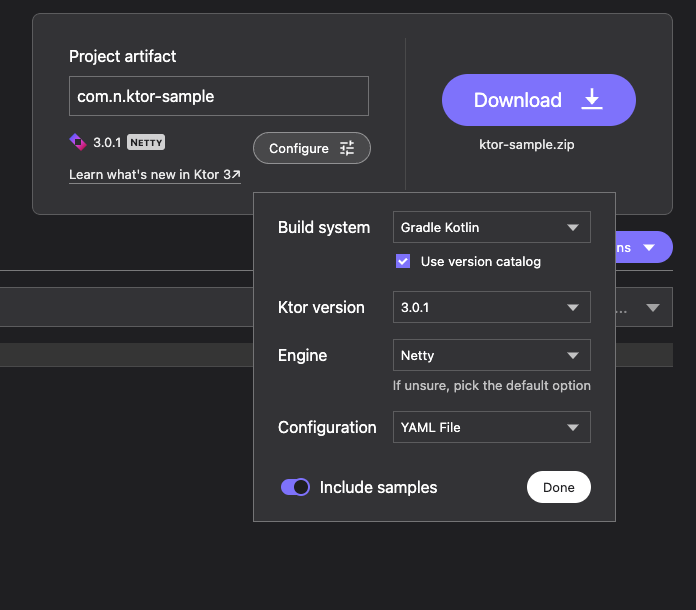Open the Build system dropdown
Viewport: 696px width, 610px height.
[491, 227]
